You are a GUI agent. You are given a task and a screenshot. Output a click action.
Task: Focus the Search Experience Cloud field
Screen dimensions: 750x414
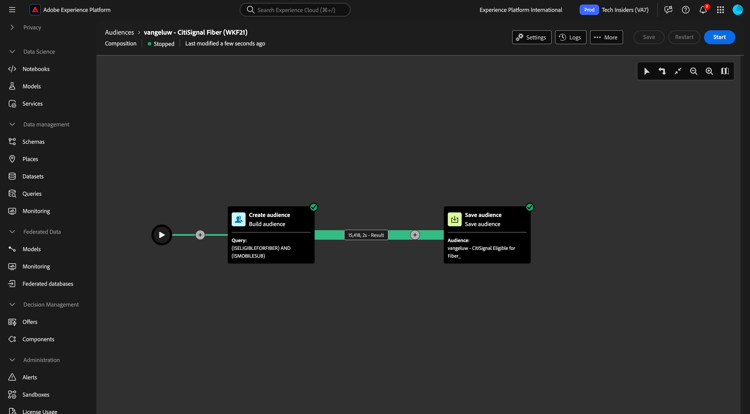(x=295, y=10)
